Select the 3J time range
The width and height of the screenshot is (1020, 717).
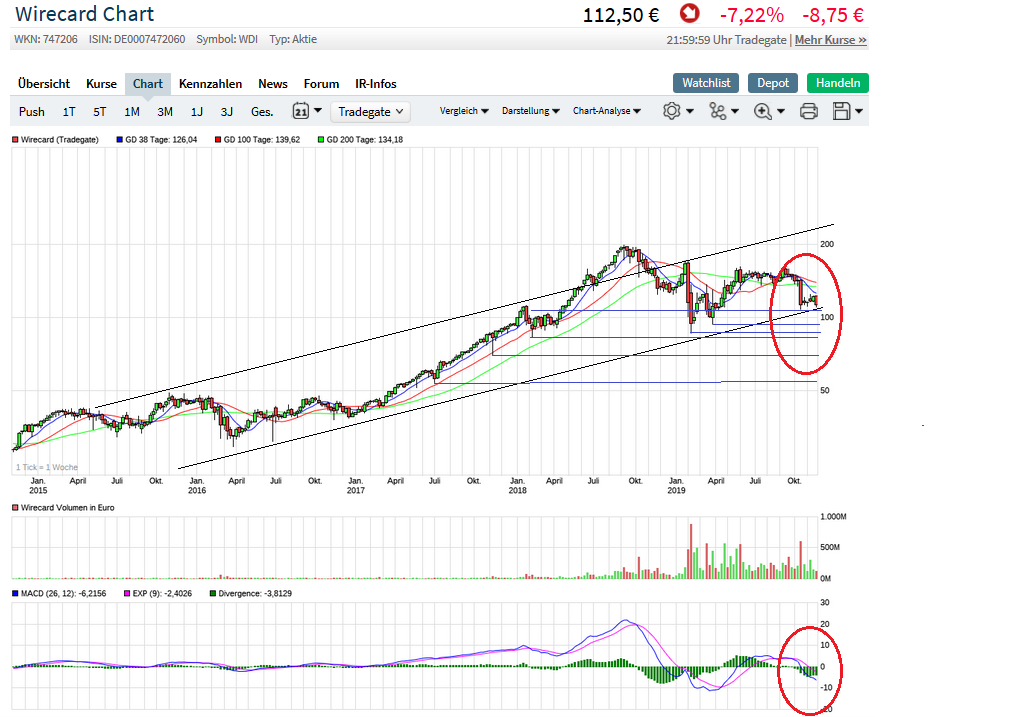(x=226, y=112)
